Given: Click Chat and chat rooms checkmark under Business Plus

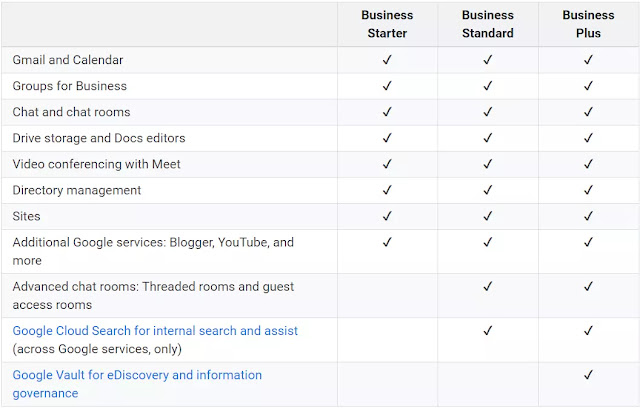Looking at the screenshot, I should tap(588, 112).
